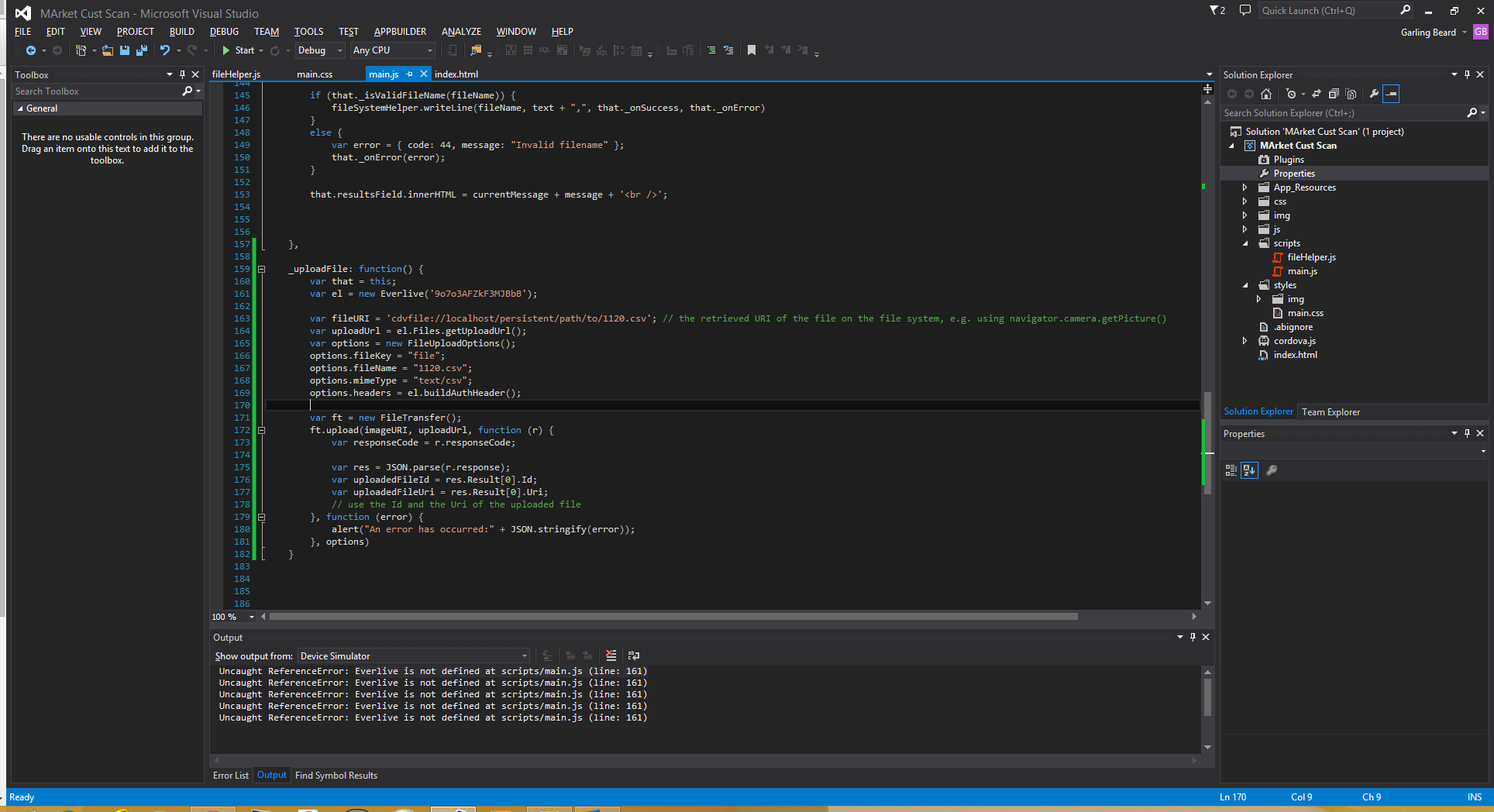This screenshot has height=812, width=1494.
Task: Click the bookmark icon in the toolbar
Action: 751,50
